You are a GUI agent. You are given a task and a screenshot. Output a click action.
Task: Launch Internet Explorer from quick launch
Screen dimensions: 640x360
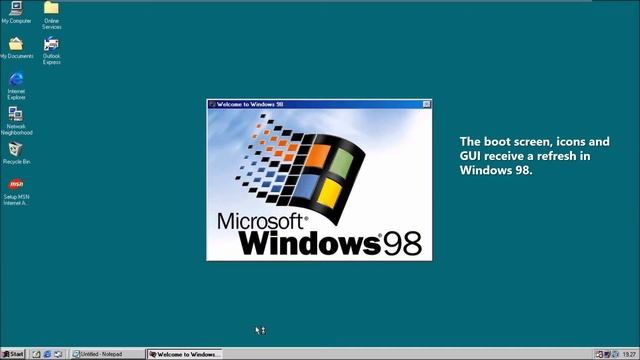(47, 354)
